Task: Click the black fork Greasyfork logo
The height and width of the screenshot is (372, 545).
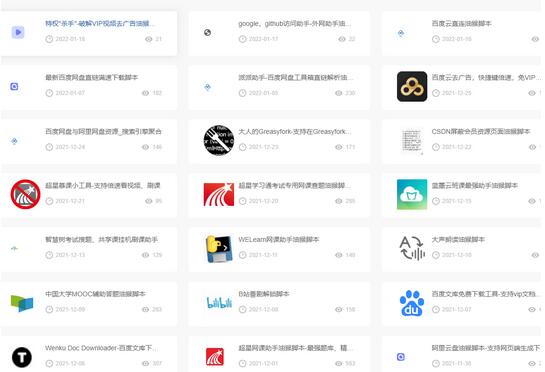Action: 219,140
